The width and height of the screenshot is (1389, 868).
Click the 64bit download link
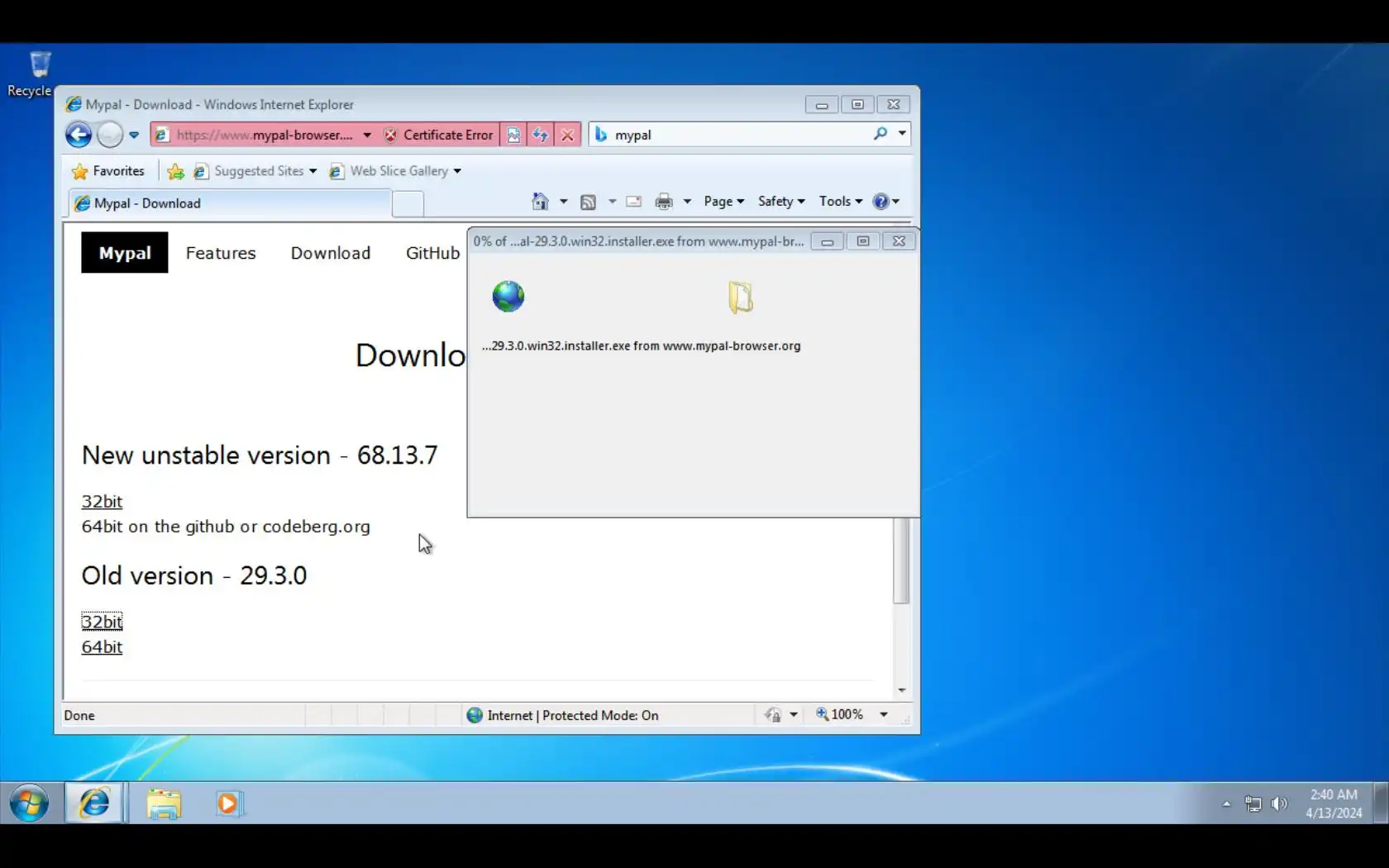point(102,647)
